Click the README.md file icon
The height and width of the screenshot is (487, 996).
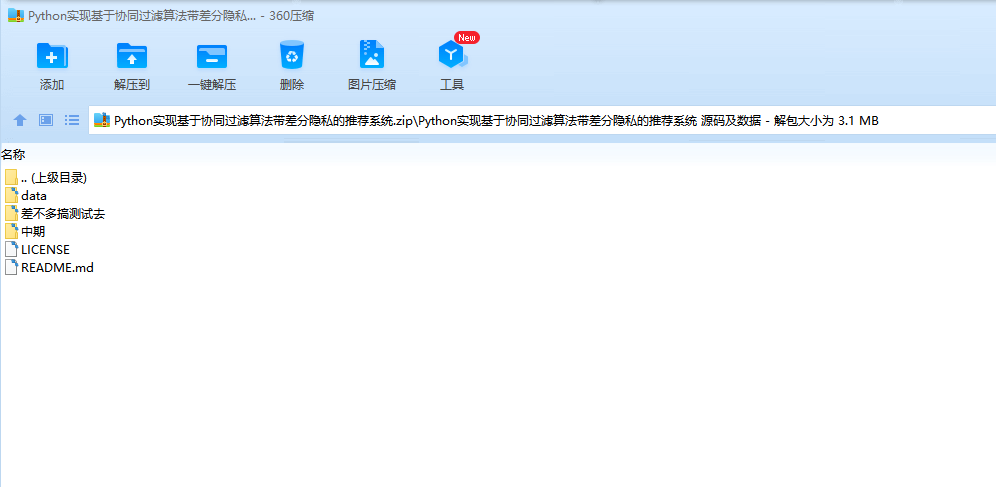[x=11, y=268]
